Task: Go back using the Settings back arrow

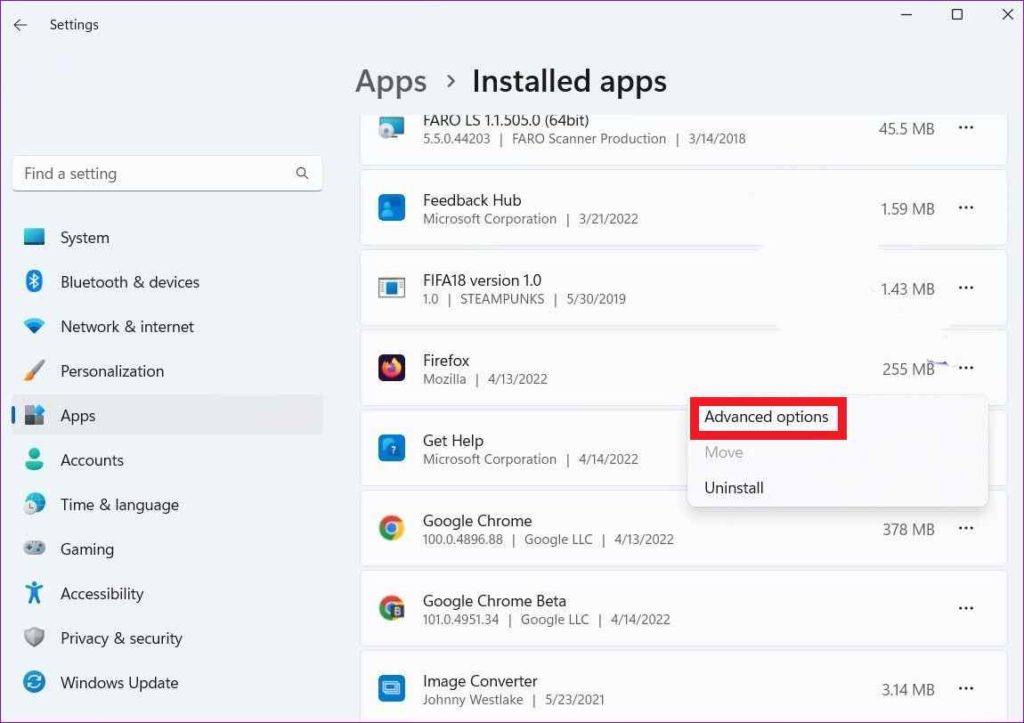Action: click(x=20, y=25)
